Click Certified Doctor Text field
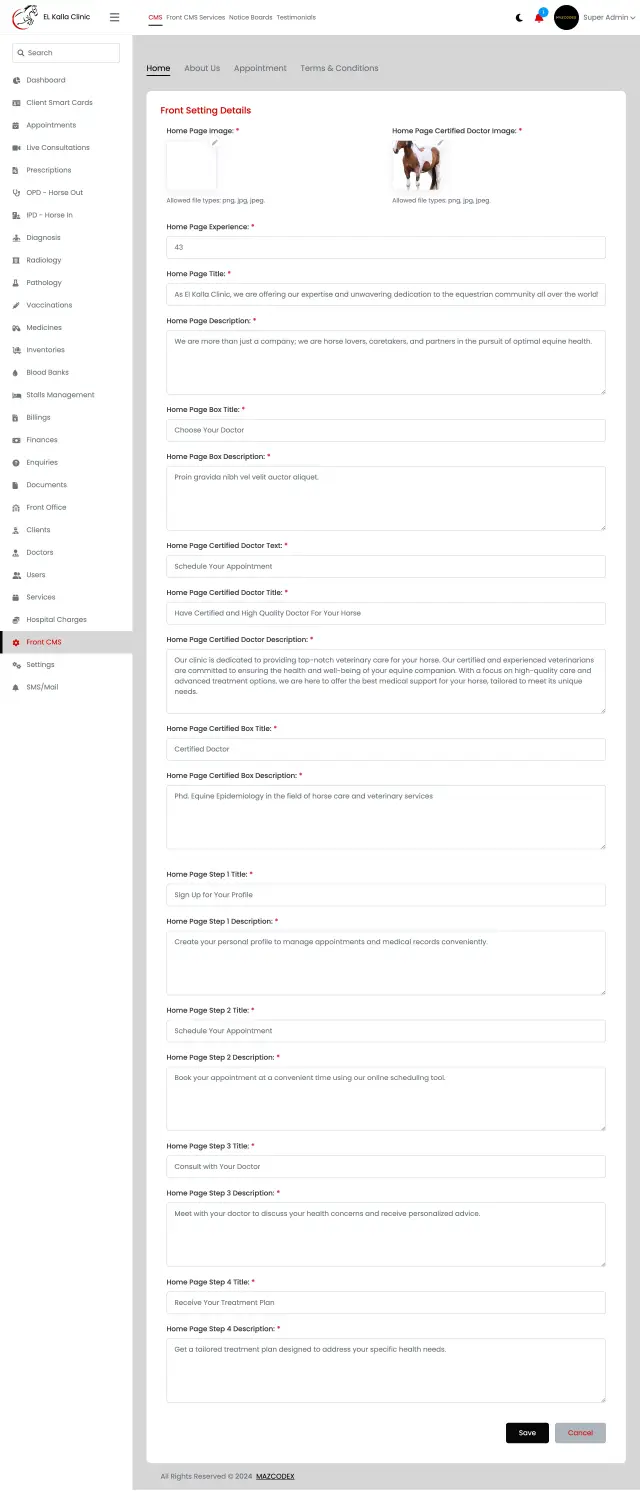Viewport: 640px width, 1491px height. tap(386, 566)
